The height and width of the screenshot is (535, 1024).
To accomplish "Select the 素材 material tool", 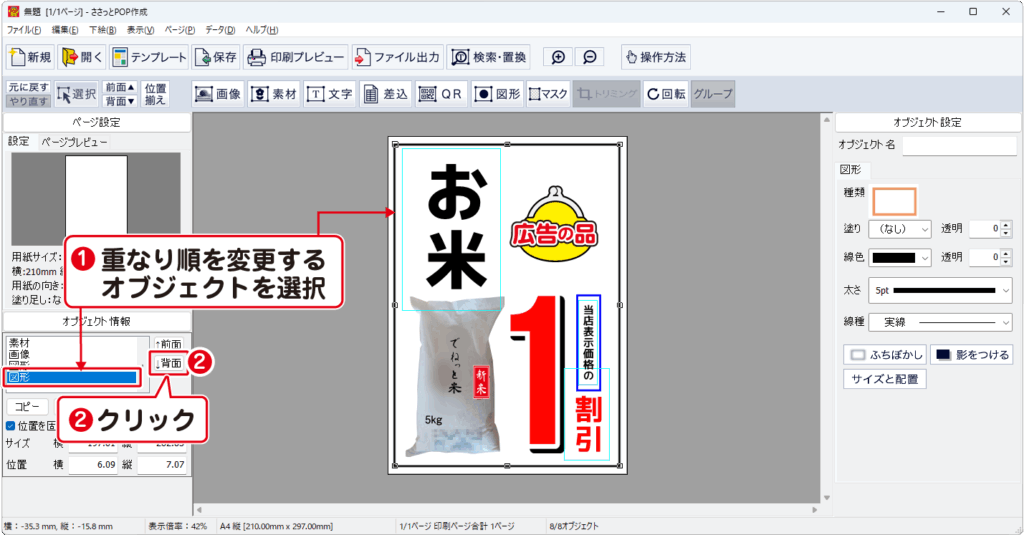I will (274, 94).
